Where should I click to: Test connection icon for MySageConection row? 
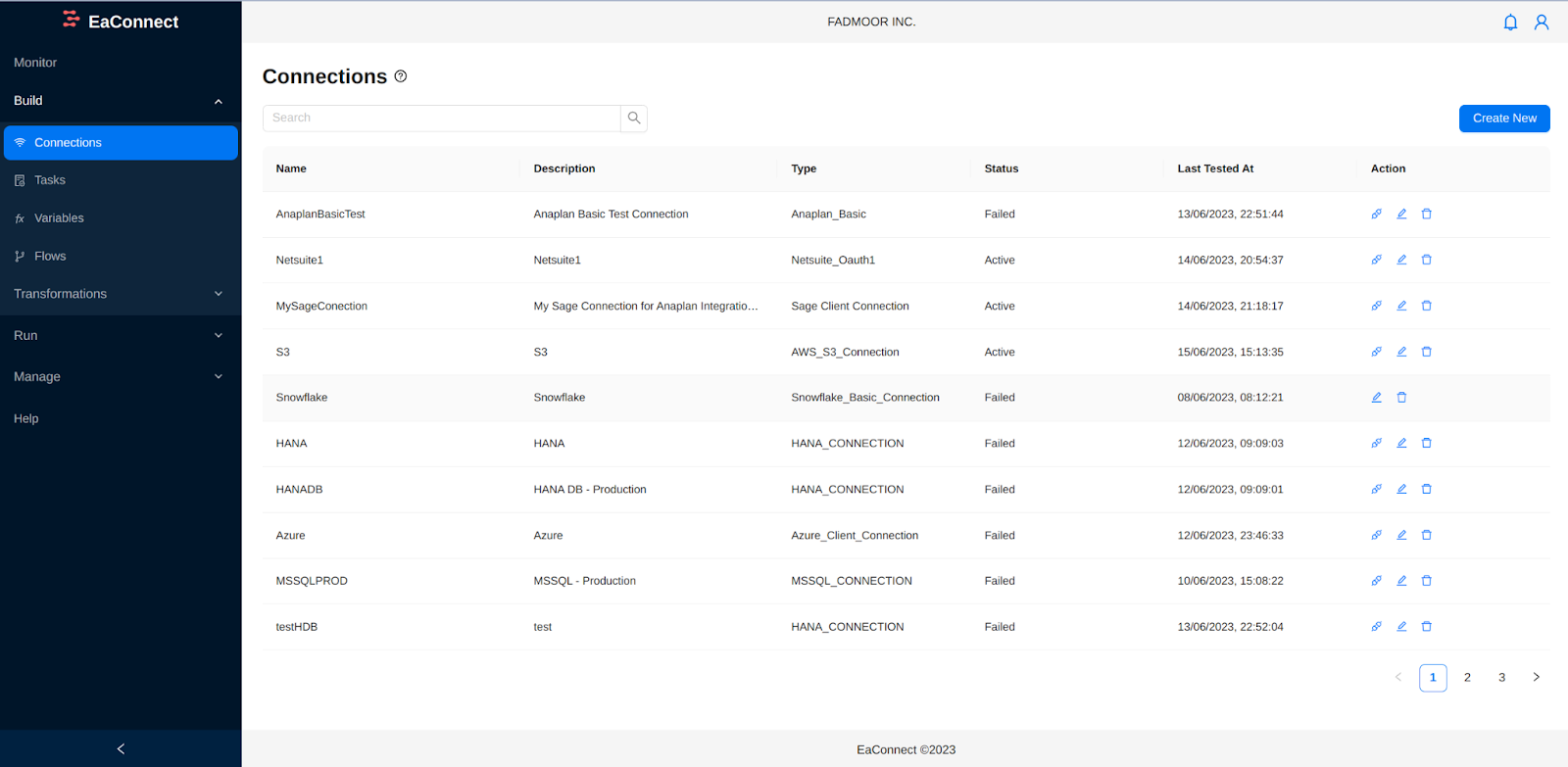coord(1376,306)
